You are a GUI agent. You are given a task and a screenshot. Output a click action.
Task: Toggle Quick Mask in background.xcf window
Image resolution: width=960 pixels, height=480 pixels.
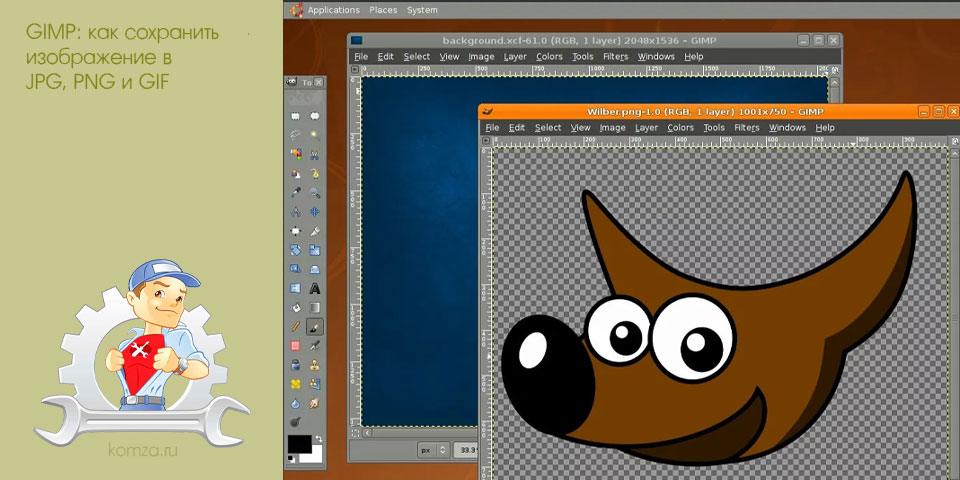pyautogui.click(x=355, y=433)
